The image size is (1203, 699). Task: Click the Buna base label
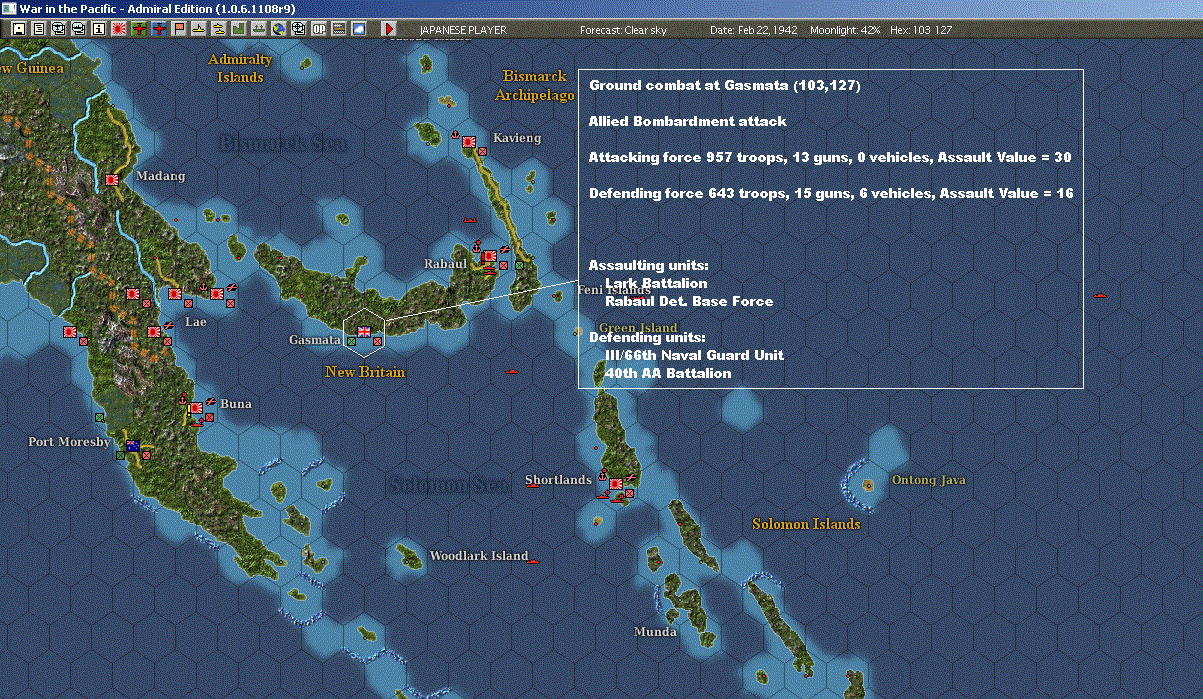pyautogui.click(x=236, y=404)
